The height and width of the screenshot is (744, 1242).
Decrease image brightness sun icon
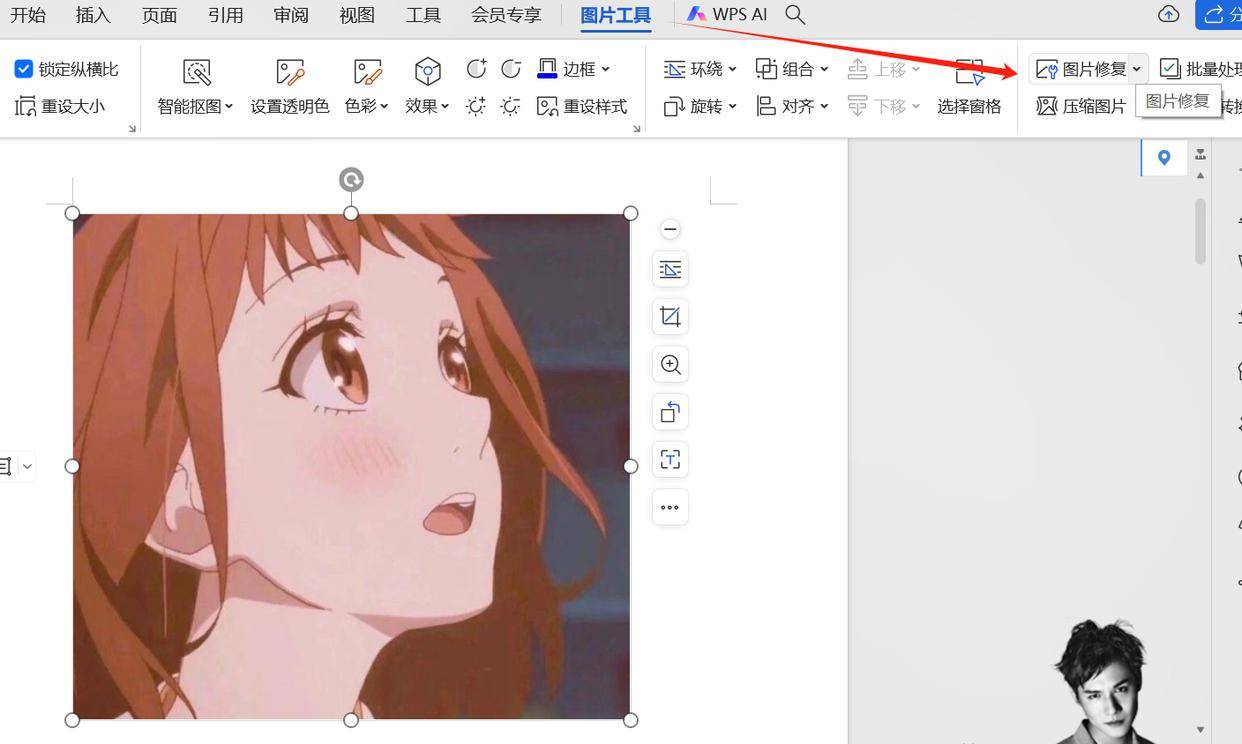[511, 106]
